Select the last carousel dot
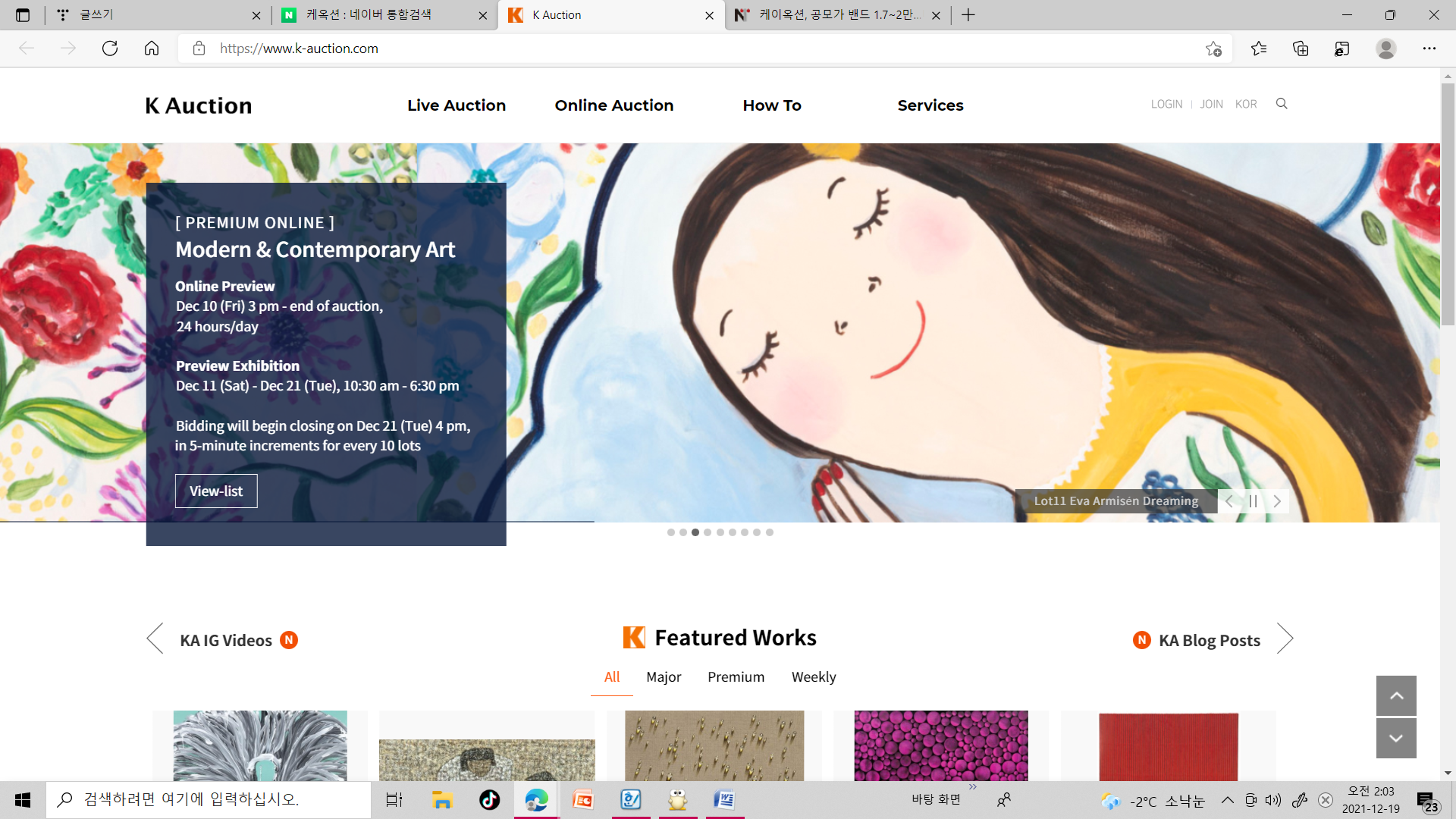 pyautogui.click(x=770, y=532)
